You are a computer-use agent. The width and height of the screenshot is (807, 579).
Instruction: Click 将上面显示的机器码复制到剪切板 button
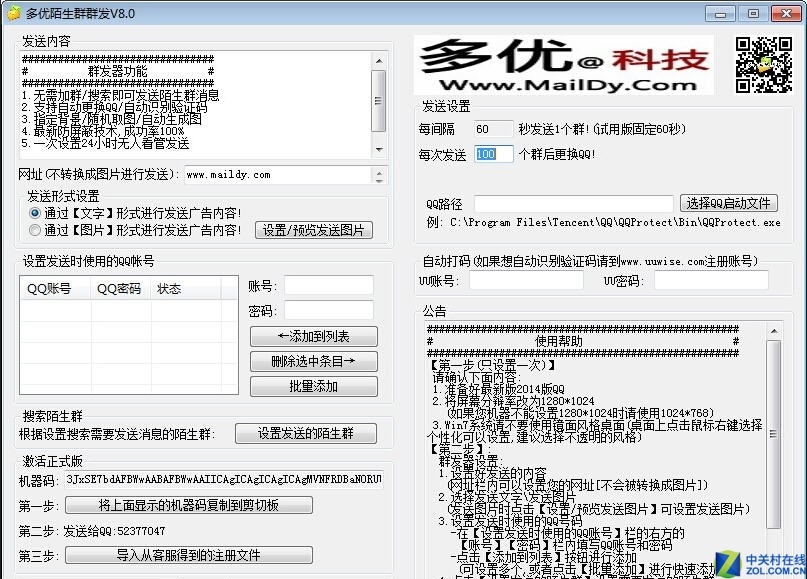189,505
